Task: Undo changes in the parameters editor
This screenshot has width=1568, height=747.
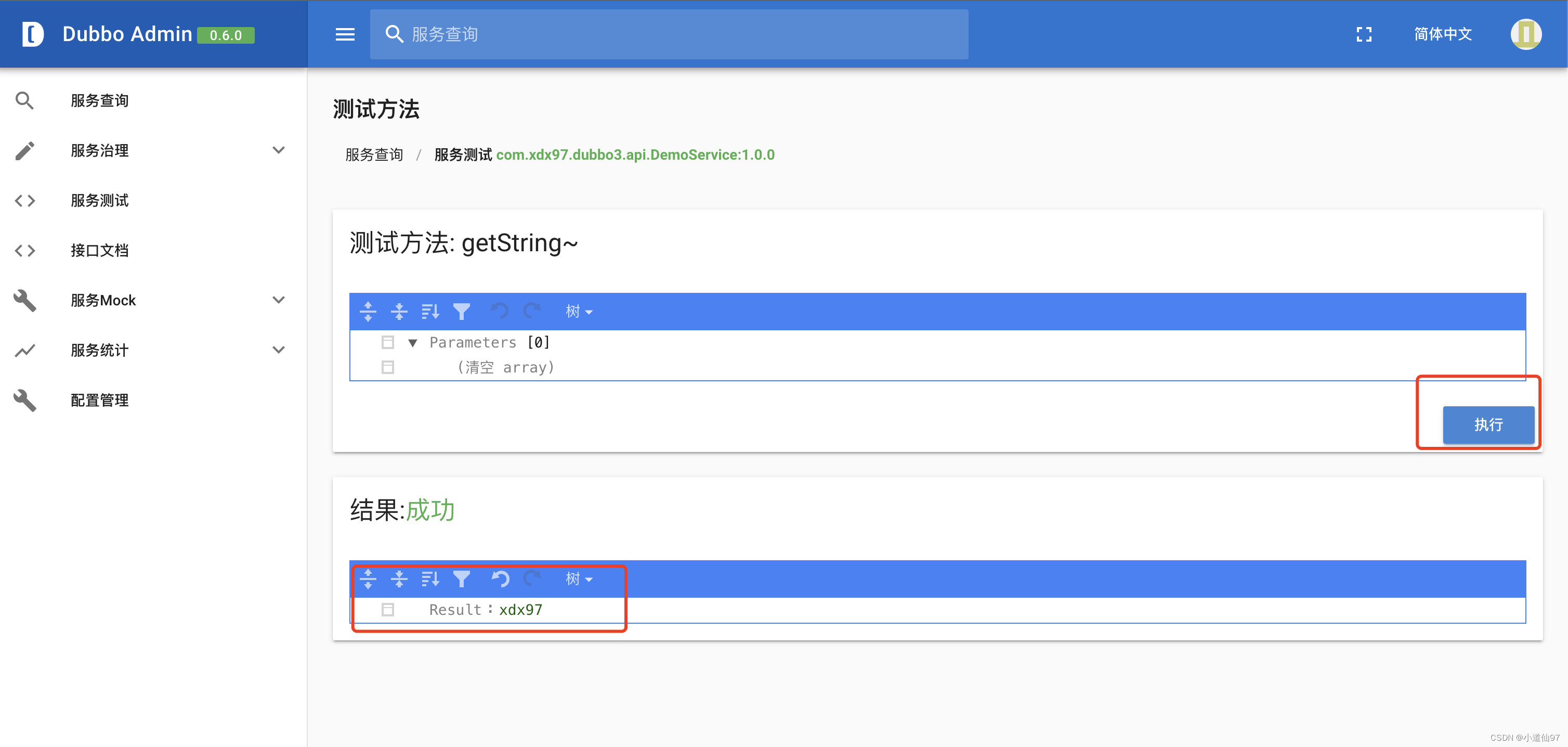Action: (500, 311)
